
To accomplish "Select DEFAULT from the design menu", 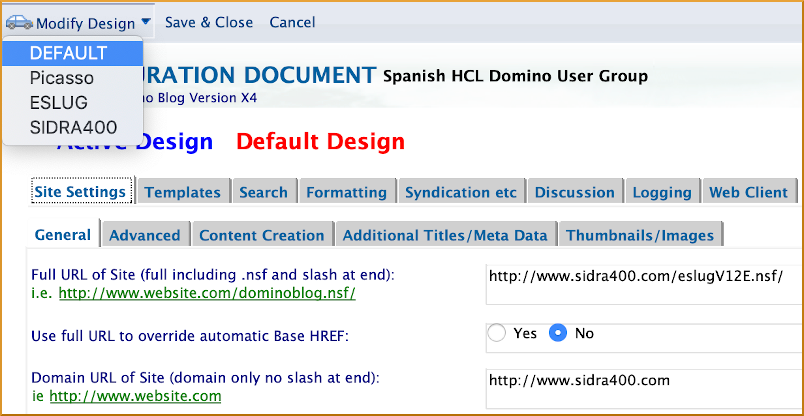I will click(x=68, y=52).
